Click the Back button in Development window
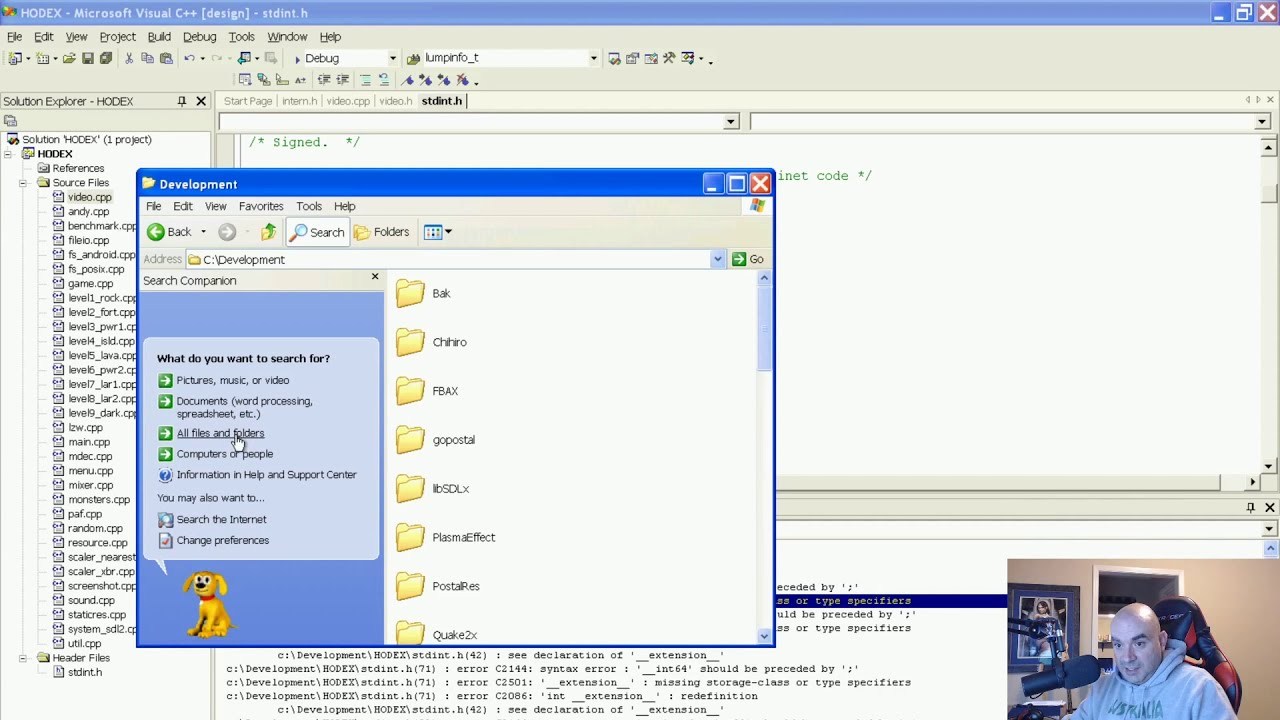 click(x=169, y=232)
